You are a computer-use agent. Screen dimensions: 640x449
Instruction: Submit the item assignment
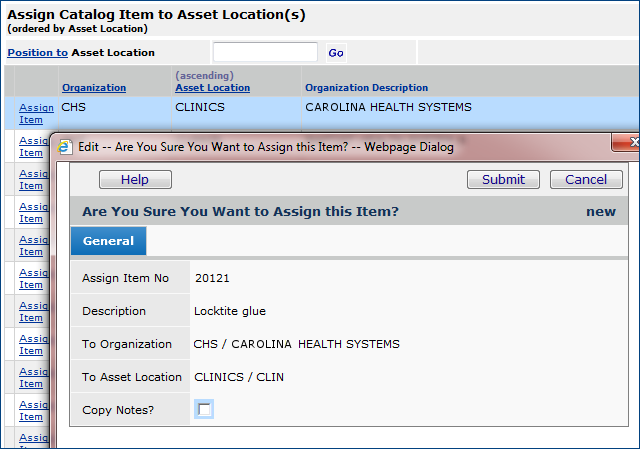503,179
